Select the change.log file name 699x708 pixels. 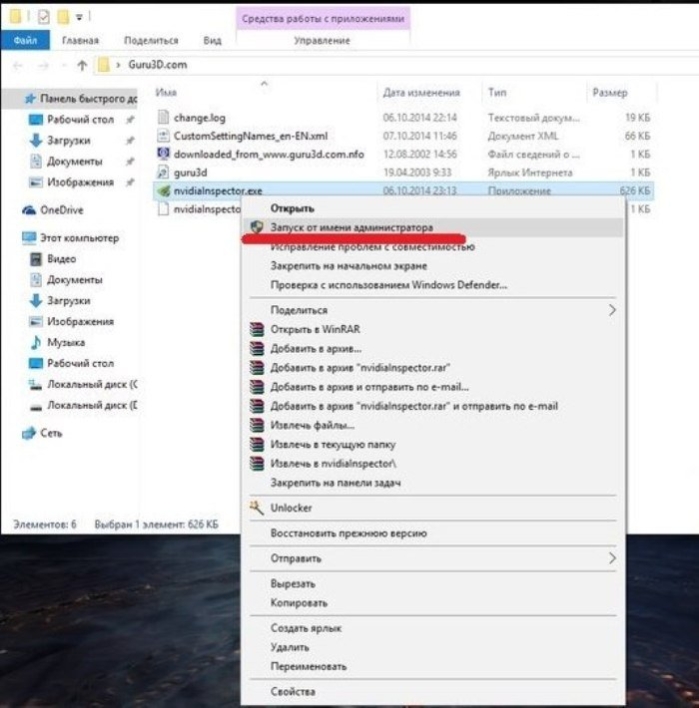click(200, 118)
